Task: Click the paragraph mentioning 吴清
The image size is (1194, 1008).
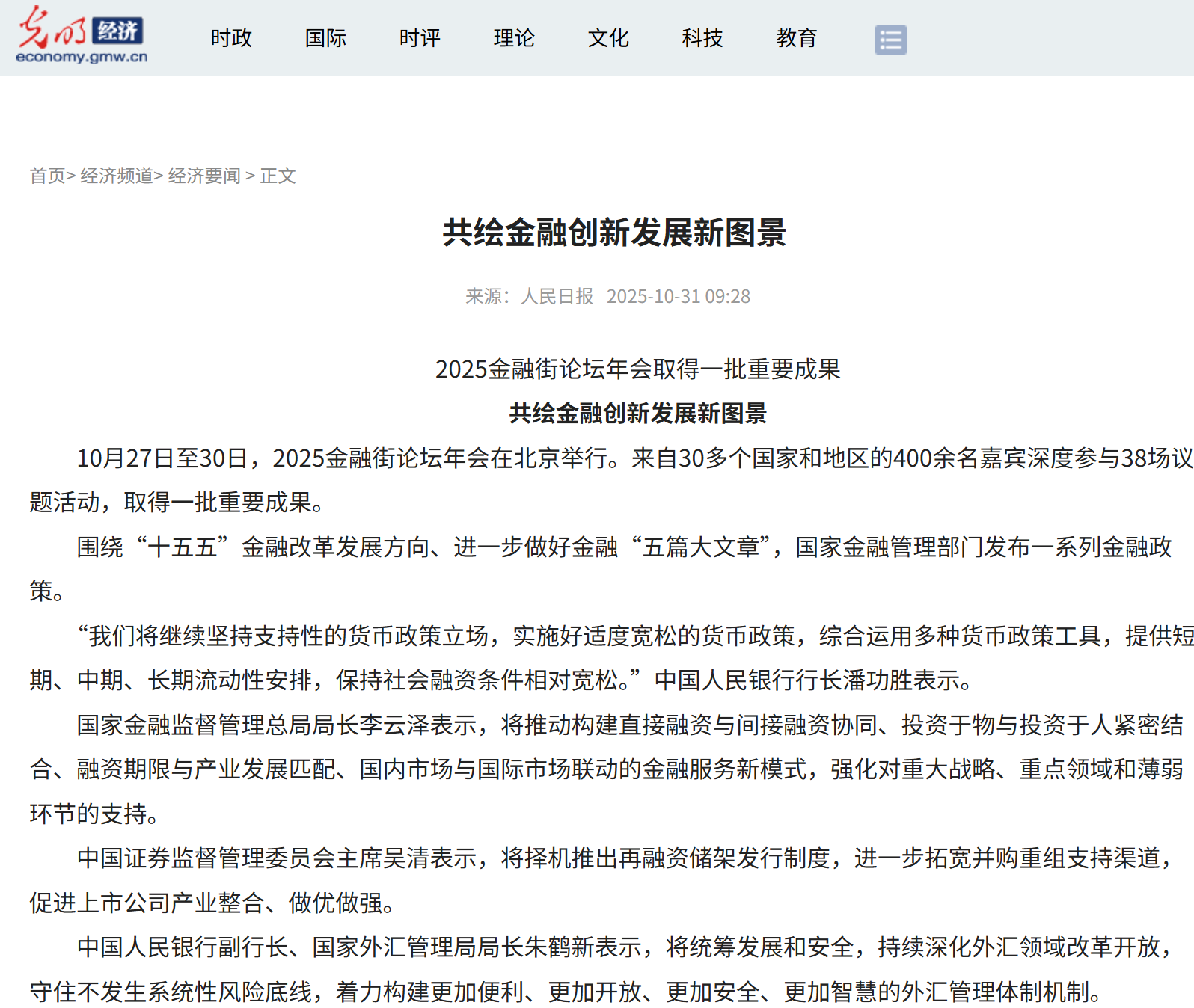Action: coord(598,880)
